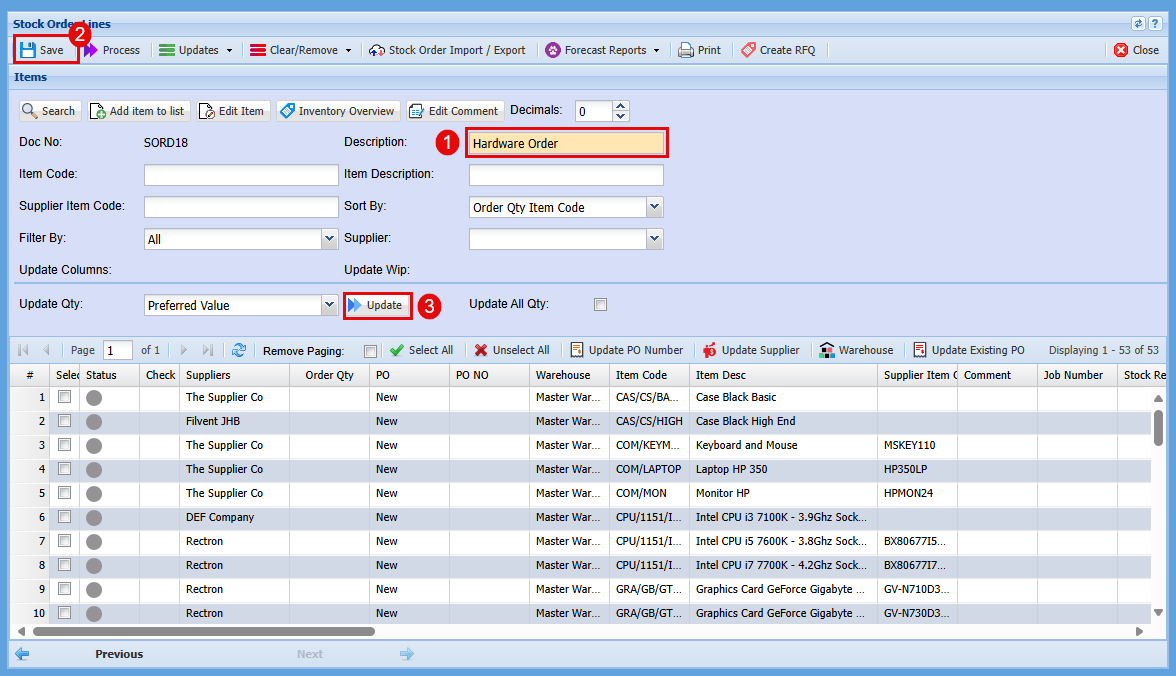1176x676 pixels.
Task: Click the Select All button
Action: tap(421, 350)
